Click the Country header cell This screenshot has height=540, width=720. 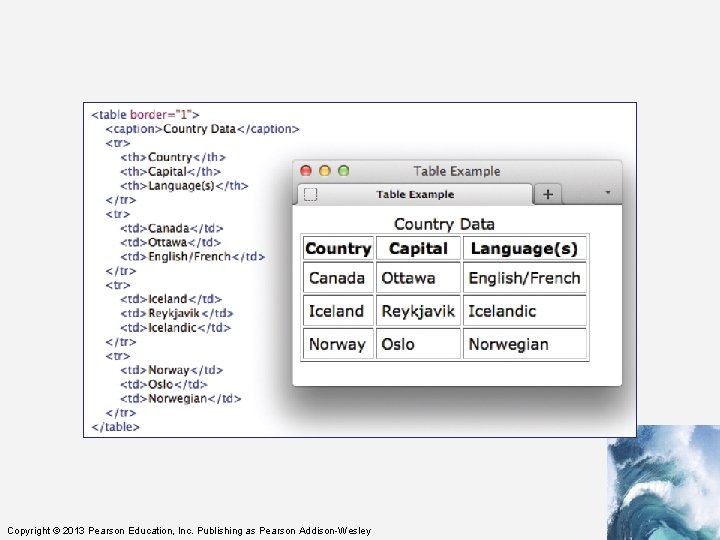(x=338, y=248)
